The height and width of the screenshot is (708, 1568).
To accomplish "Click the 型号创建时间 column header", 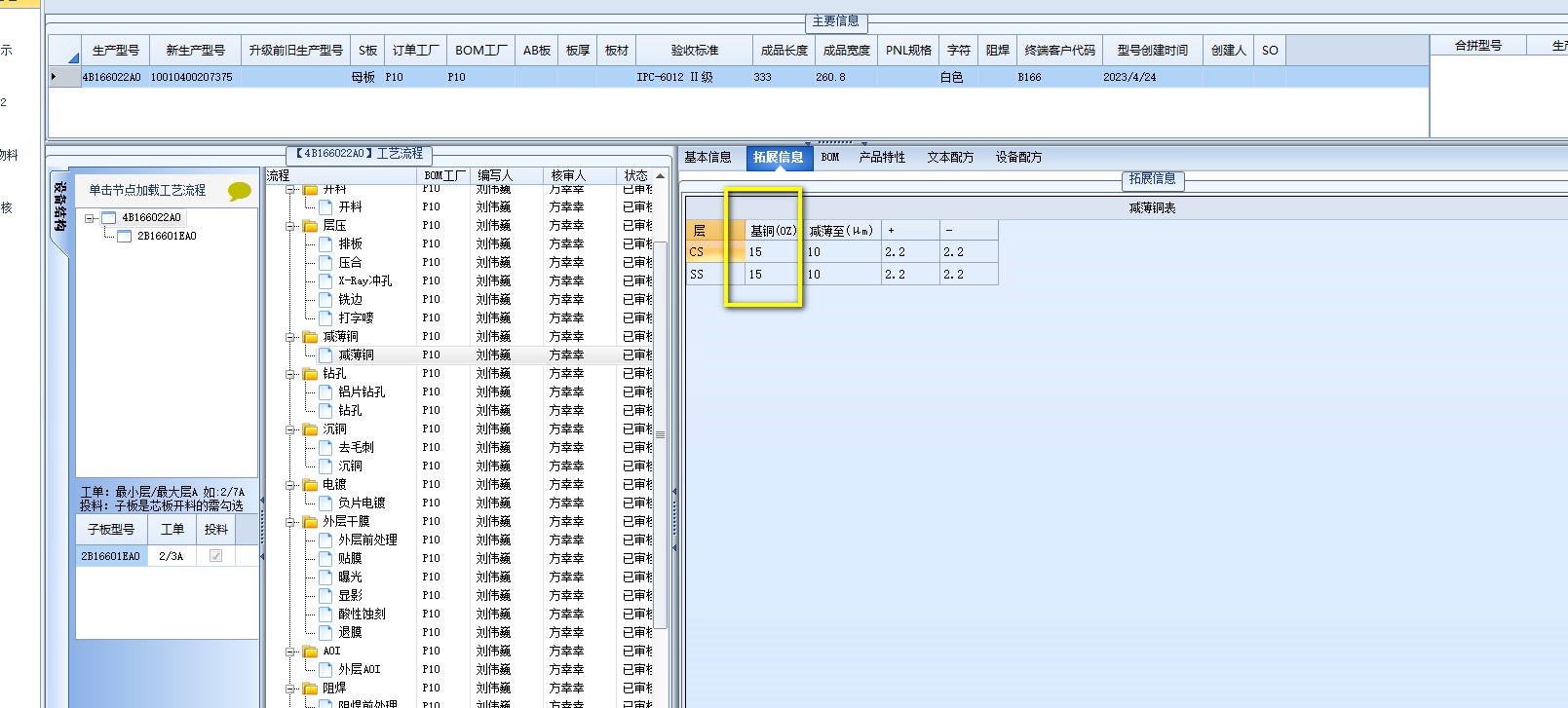I will tap(1153, 51).
